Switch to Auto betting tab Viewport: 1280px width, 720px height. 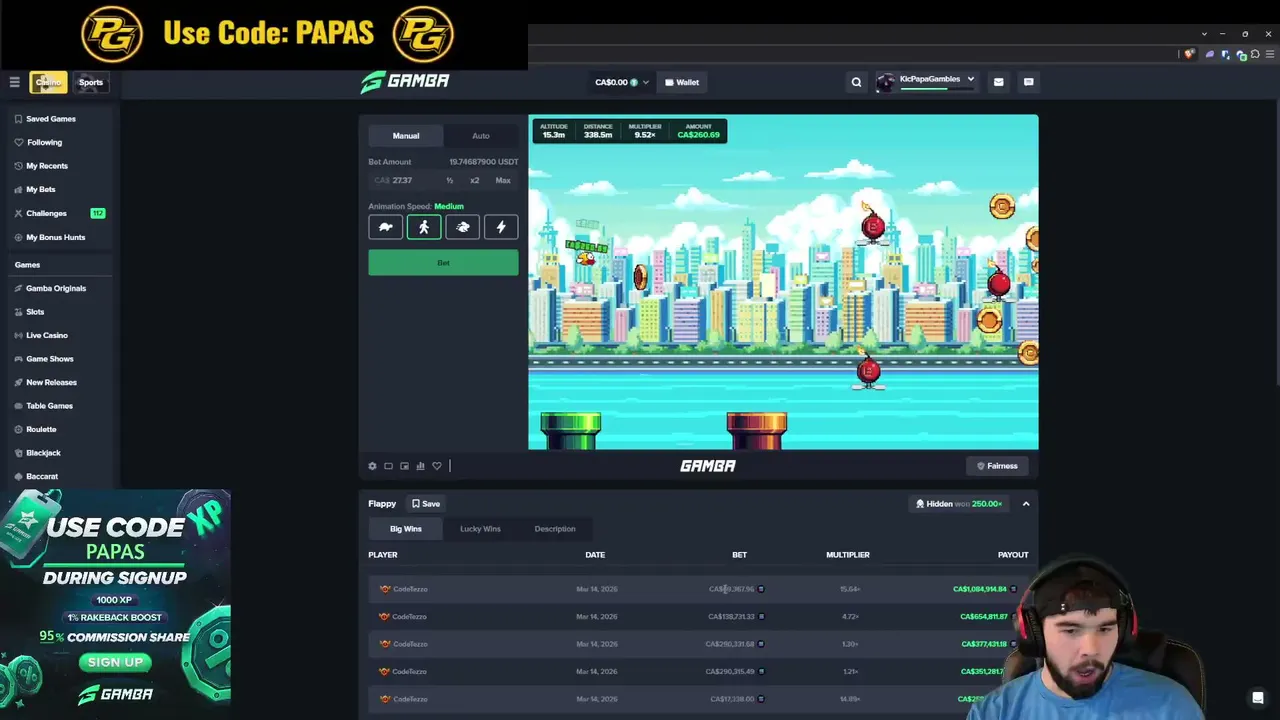click(x=481, y=136)
